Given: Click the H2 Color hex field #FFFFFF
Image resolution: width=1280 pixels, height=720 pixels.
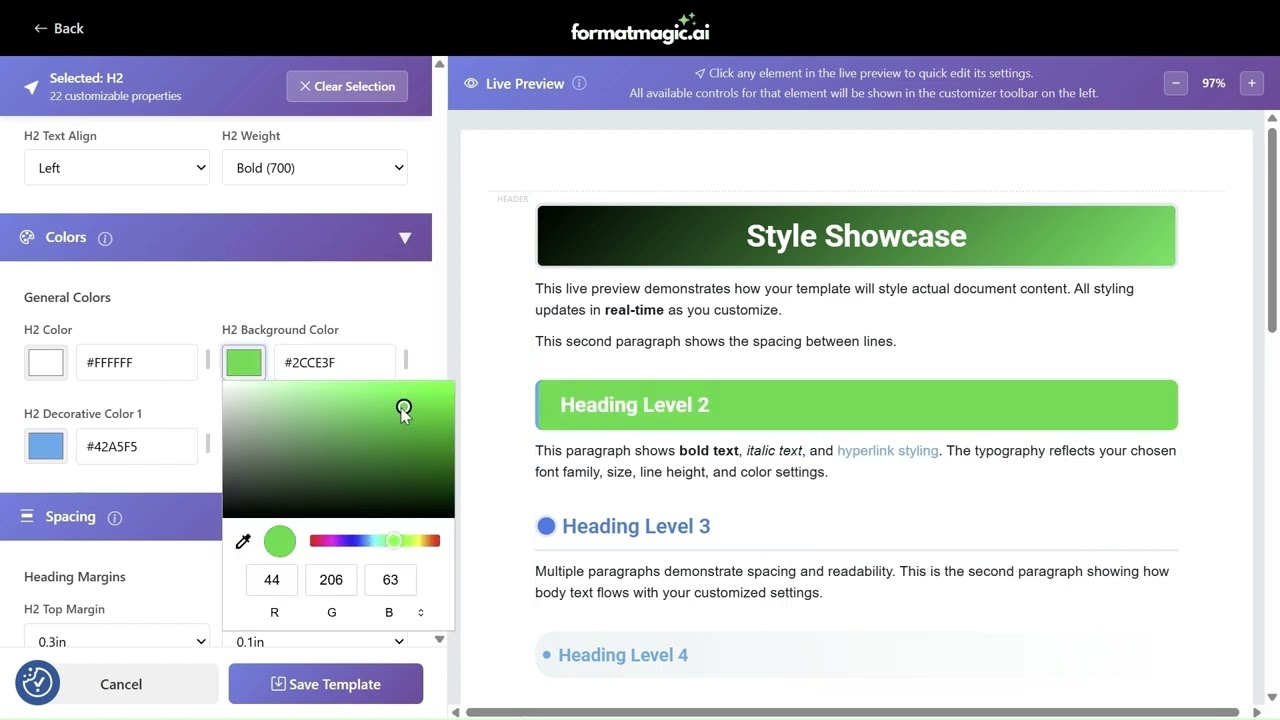Looking at the screenshot, I should pyautogui.click(x=137, y=362).
